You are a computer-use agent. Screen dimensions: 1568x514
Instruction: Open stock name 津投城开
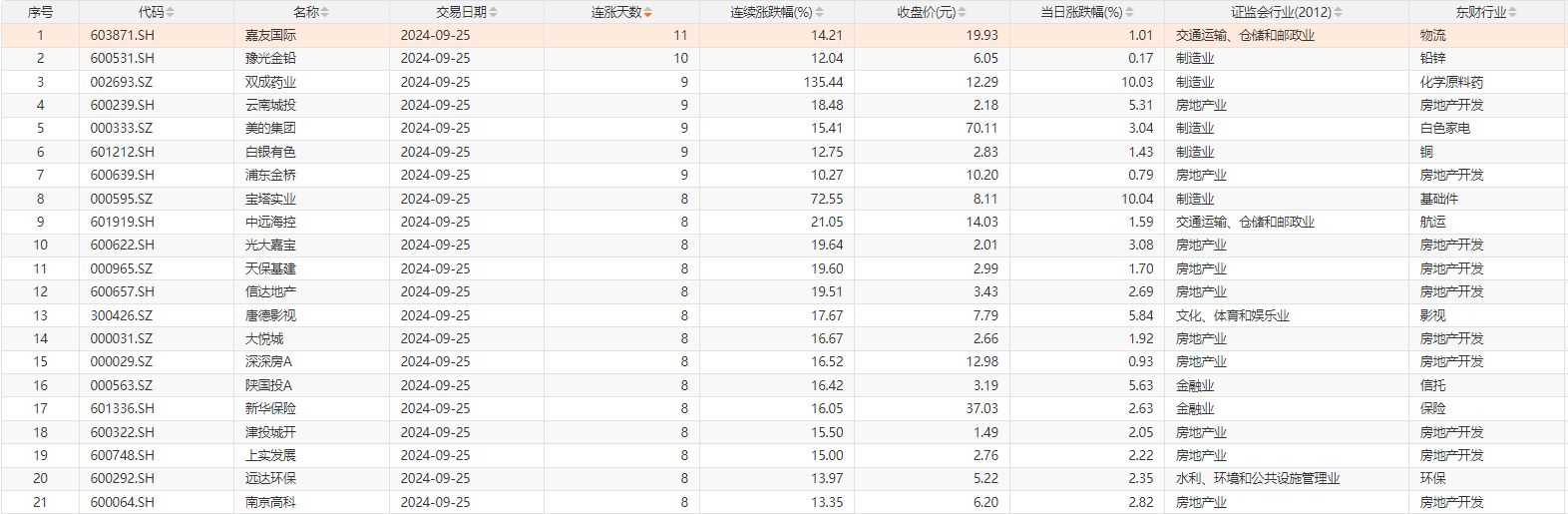pos(270,432)
